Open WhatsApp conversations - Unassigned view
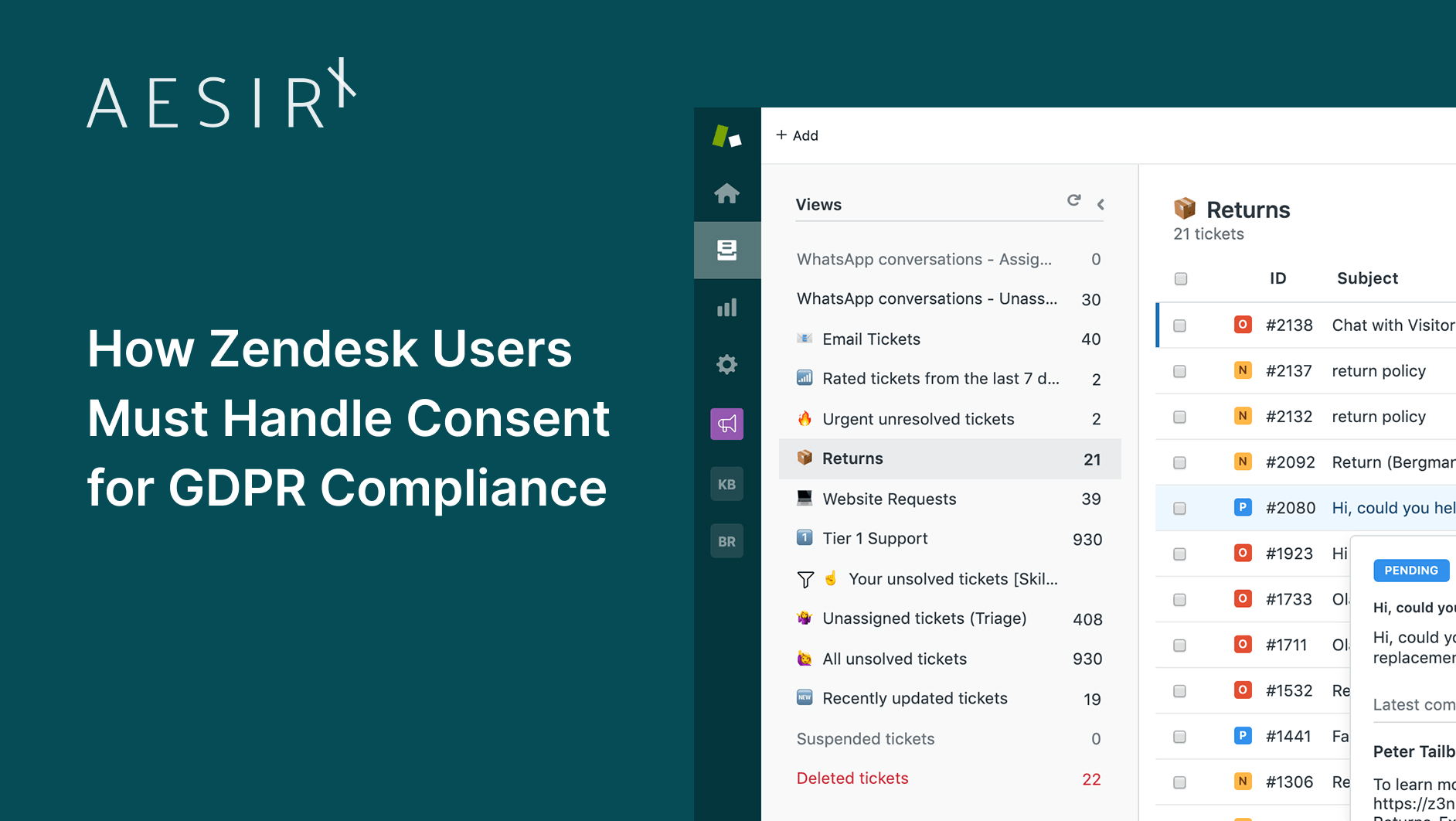1456x821 pixels. (950, 299)
